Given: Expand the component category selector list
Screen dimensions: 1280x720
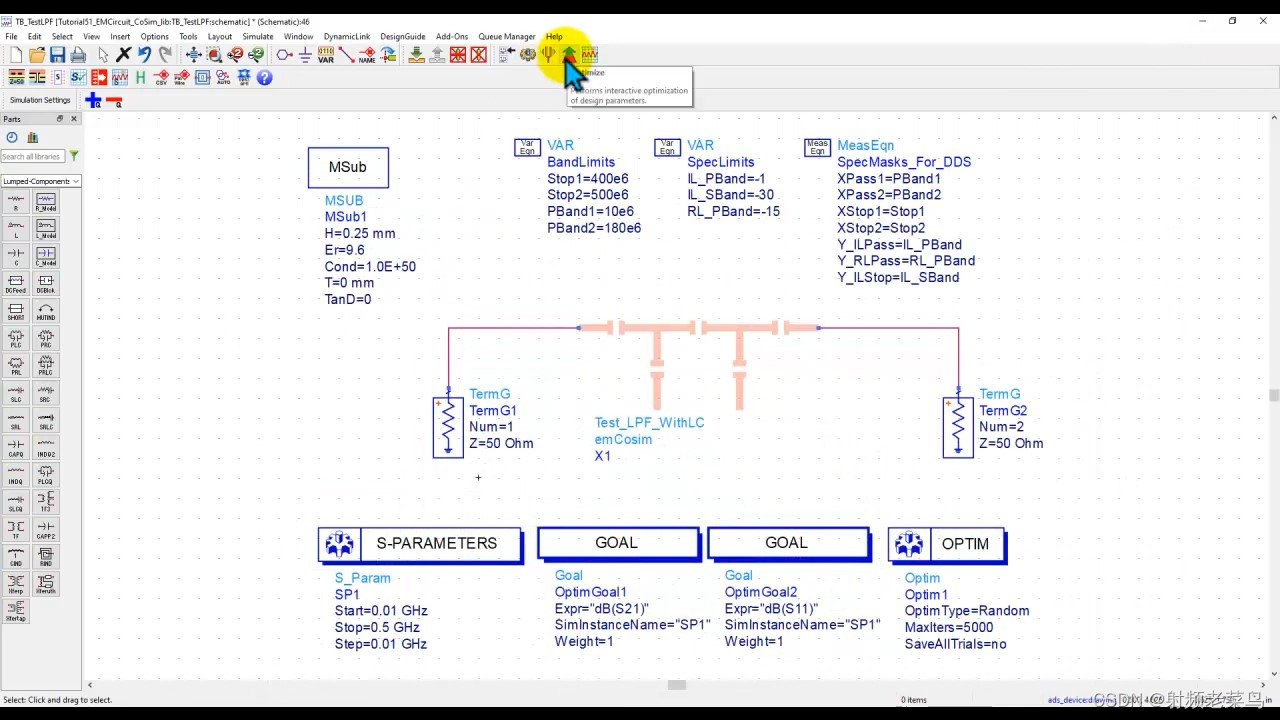Looking at the screenshot, I should pos(75,181).
